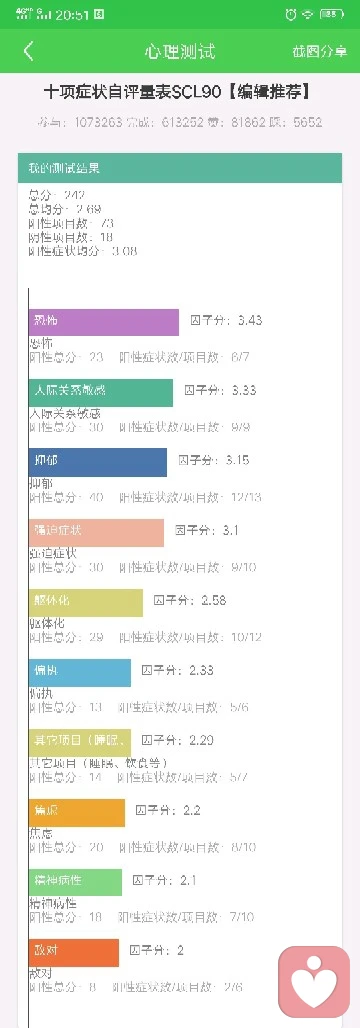Tap the battery indicator icon
Viewport: 360px width, 1028px height.
pyautogui.click(x=332, y=14)
